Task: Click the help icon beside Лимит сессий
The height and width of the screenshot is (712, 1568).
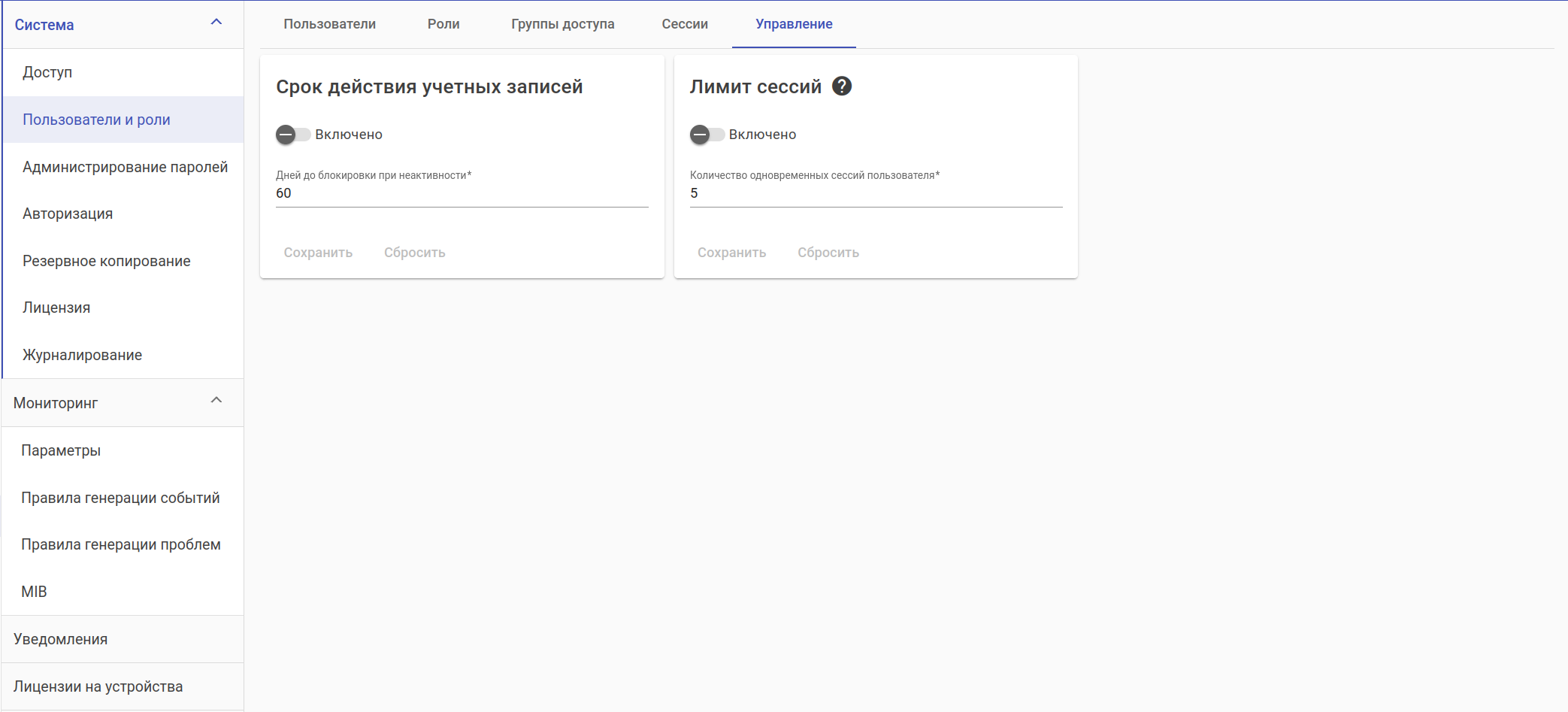Action: [842, 86]
